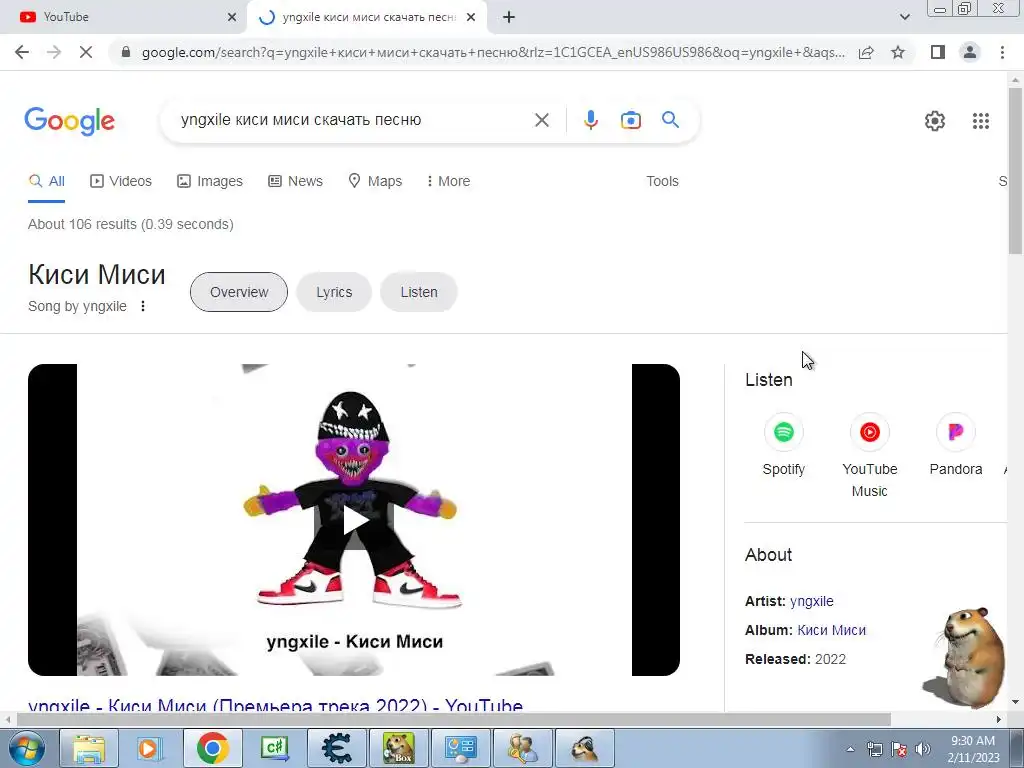Image resolution: width=1024 pixels, height=768 pixels.
Task: Open tab search dropdown chevron
Action: pyautogui.click(x=904, y=17)
